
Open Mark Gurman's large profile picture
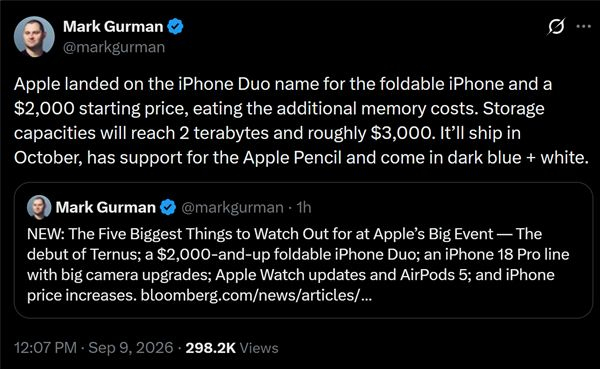pos(34,37)
